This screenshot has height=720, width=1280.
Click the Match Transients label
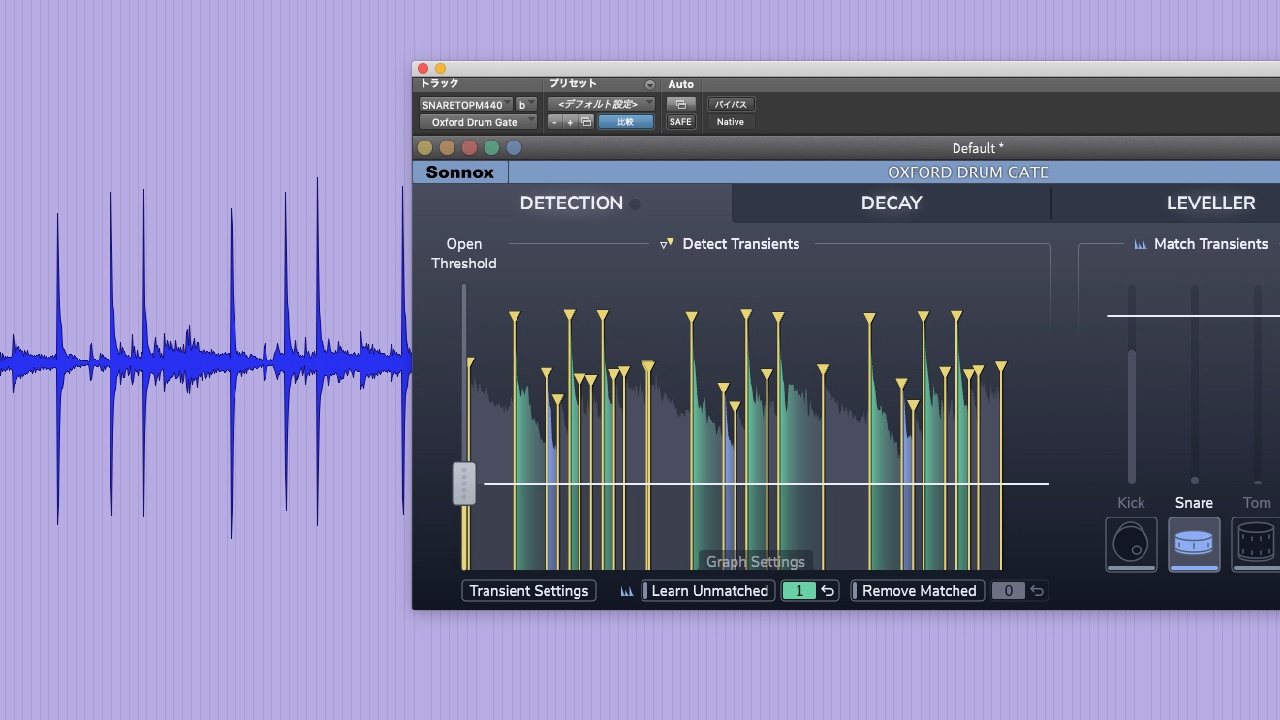click(x=1211, y=244)
